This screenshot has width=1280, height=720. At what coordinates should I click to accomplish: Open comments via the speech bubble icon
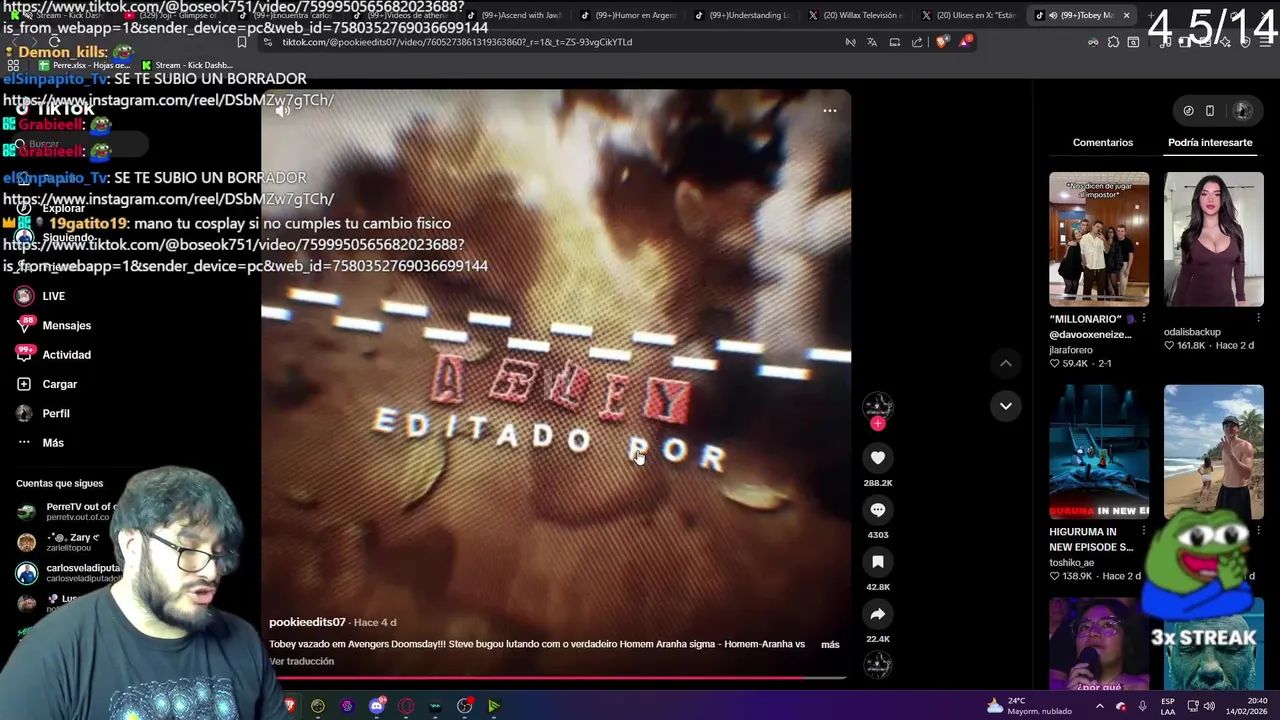pyautogui.click(x=877, y=510)
